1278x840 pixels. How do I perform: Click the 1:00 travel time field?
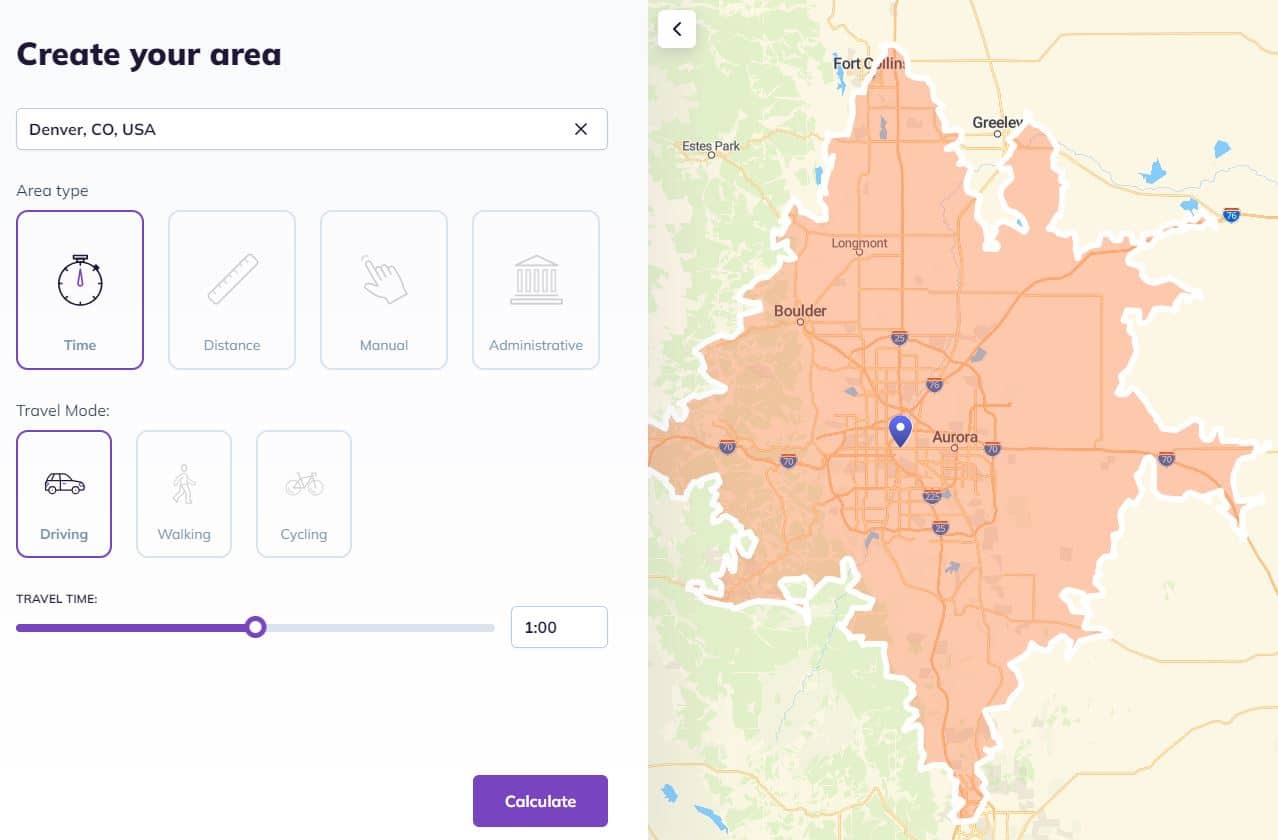click(x=559, y=626)
